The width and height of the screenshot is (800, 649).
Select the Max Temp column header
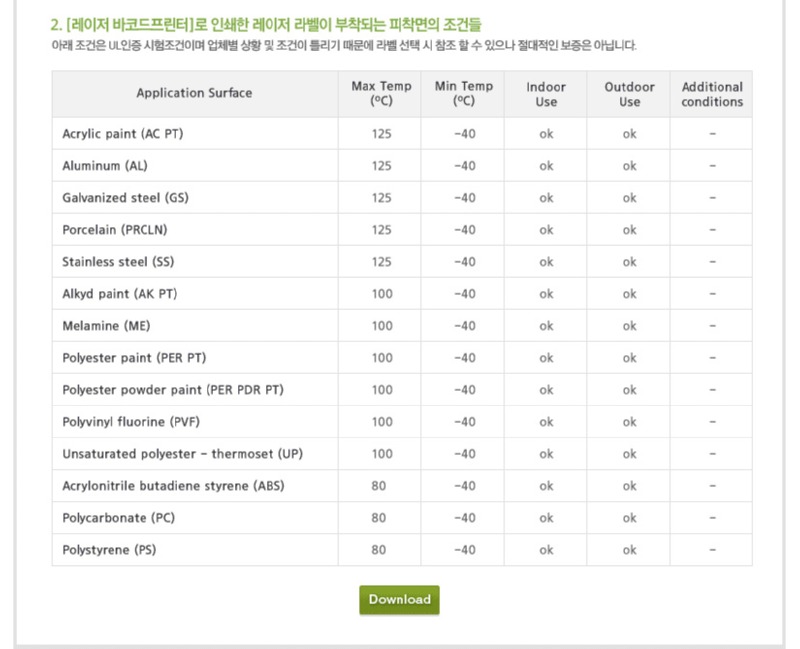coord(381,94)
